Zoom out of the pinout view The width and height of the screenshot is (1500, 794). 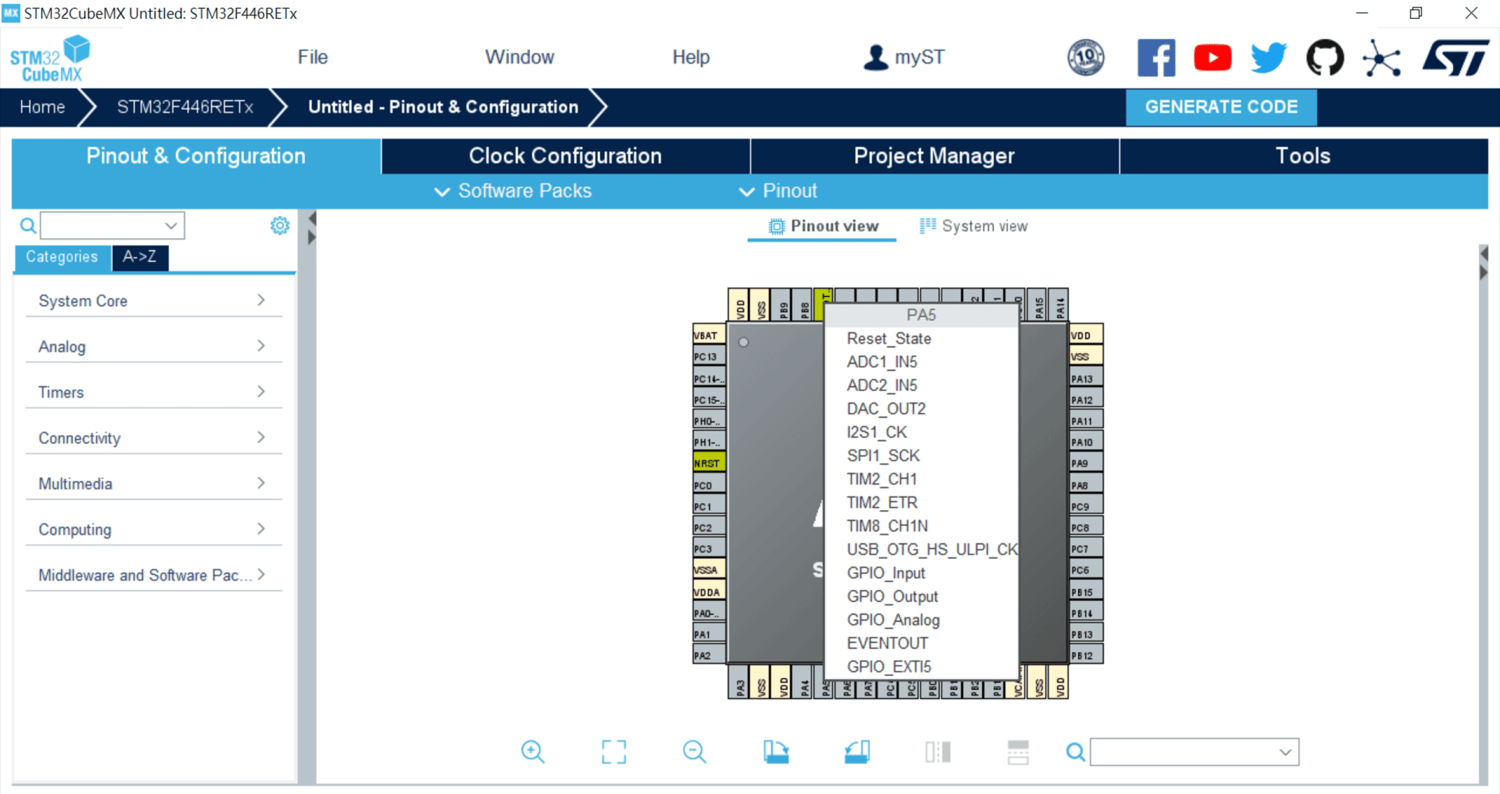(695, 752)
